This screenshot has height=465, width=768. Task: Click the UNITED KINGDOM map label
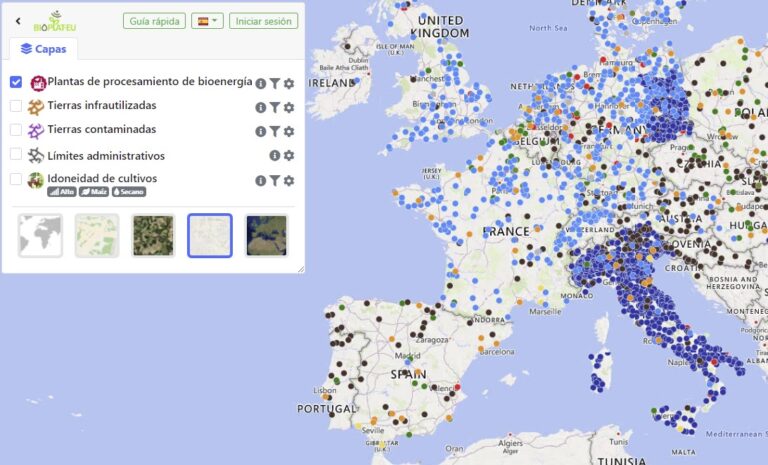pos(440,27)
